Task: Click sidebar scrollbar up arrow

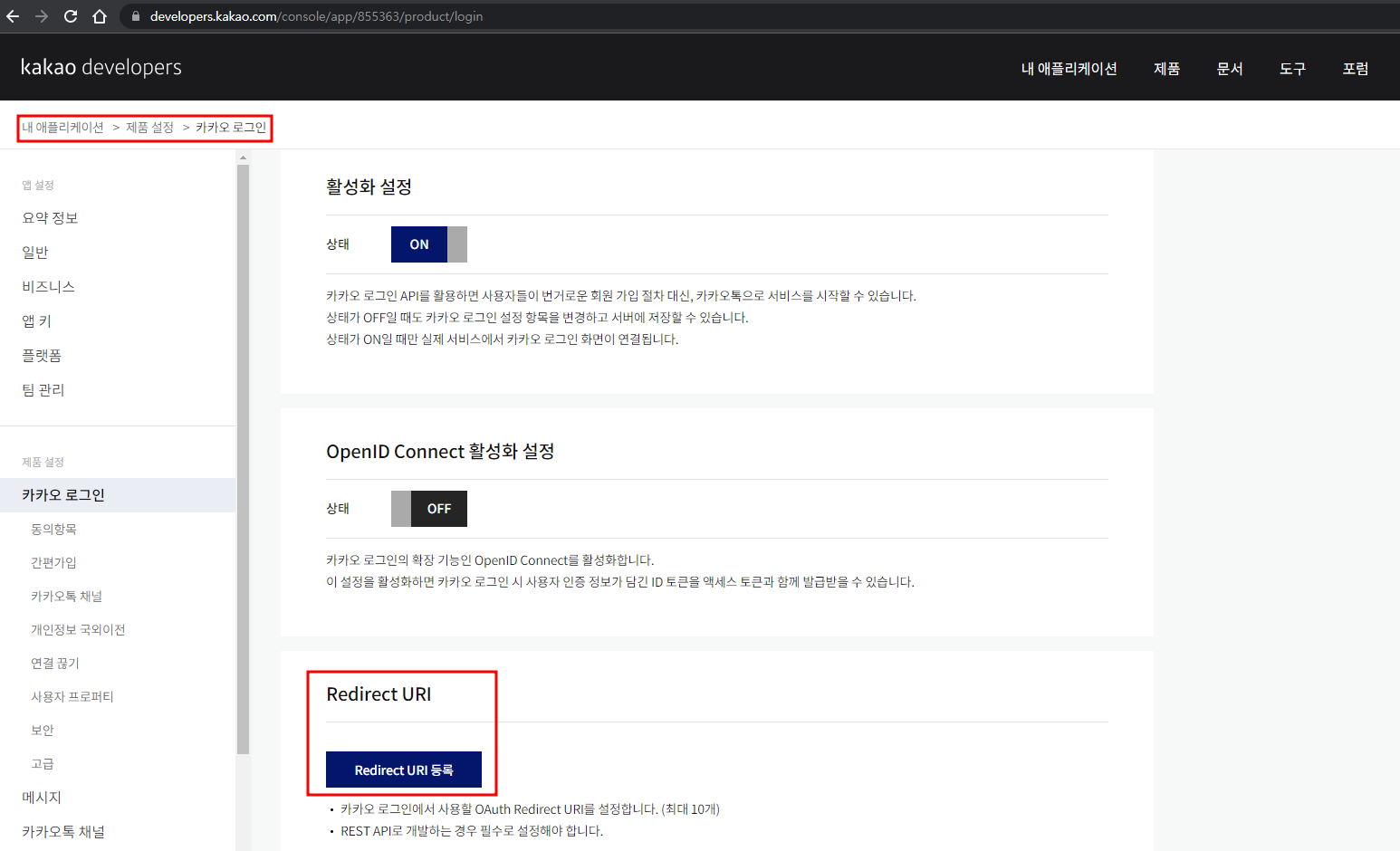Action: pyautogui.click(x=243, y=158)
